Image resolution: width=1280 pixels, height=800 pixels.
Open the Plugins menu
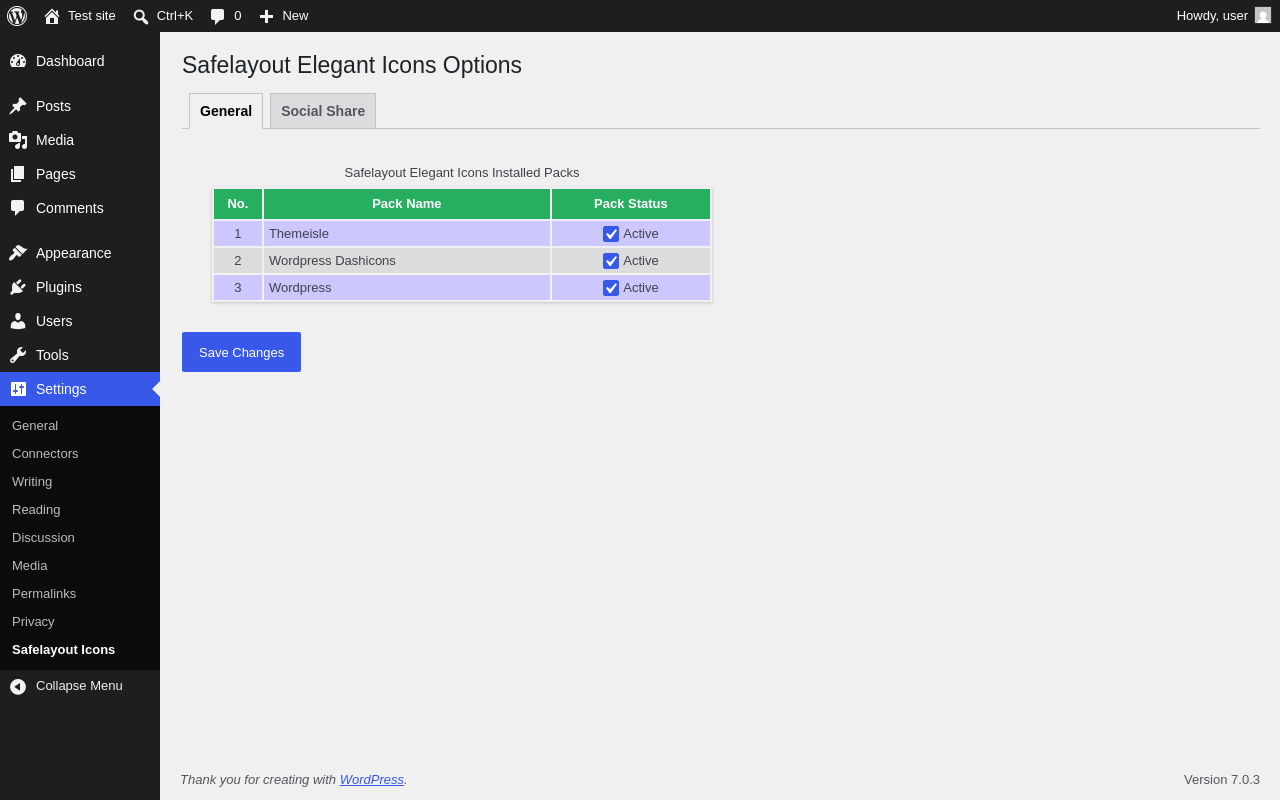tap(80, 287)
